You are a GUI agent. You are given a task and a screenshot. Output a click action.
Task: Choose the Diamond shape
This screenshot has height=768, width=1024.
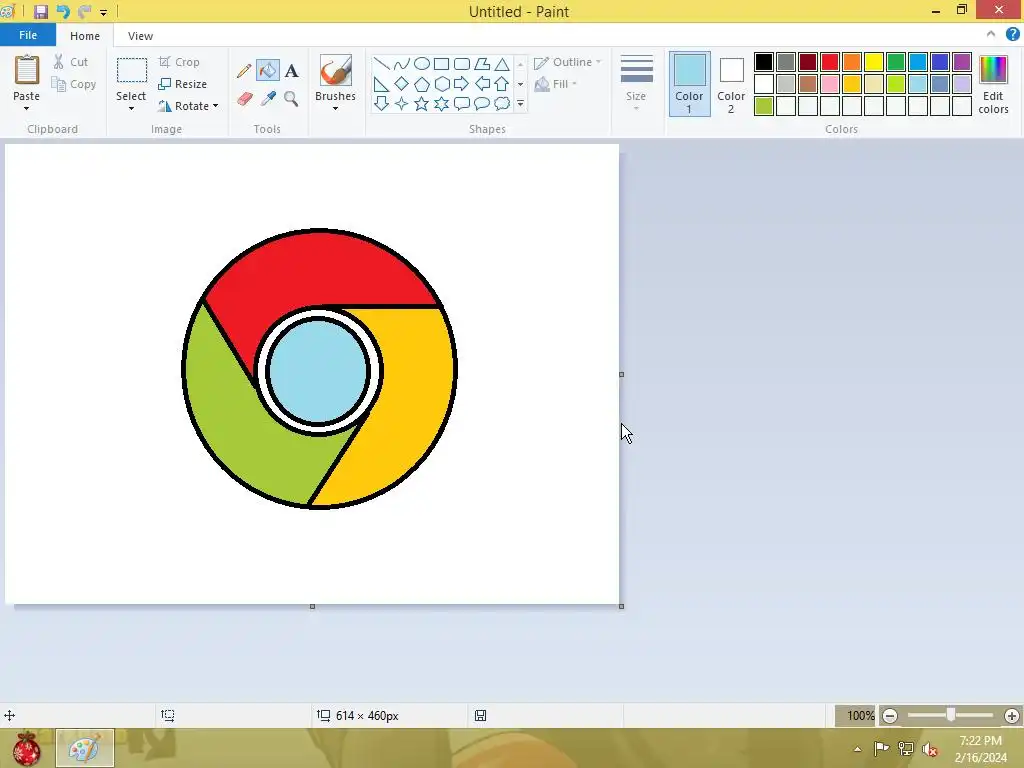402,84
